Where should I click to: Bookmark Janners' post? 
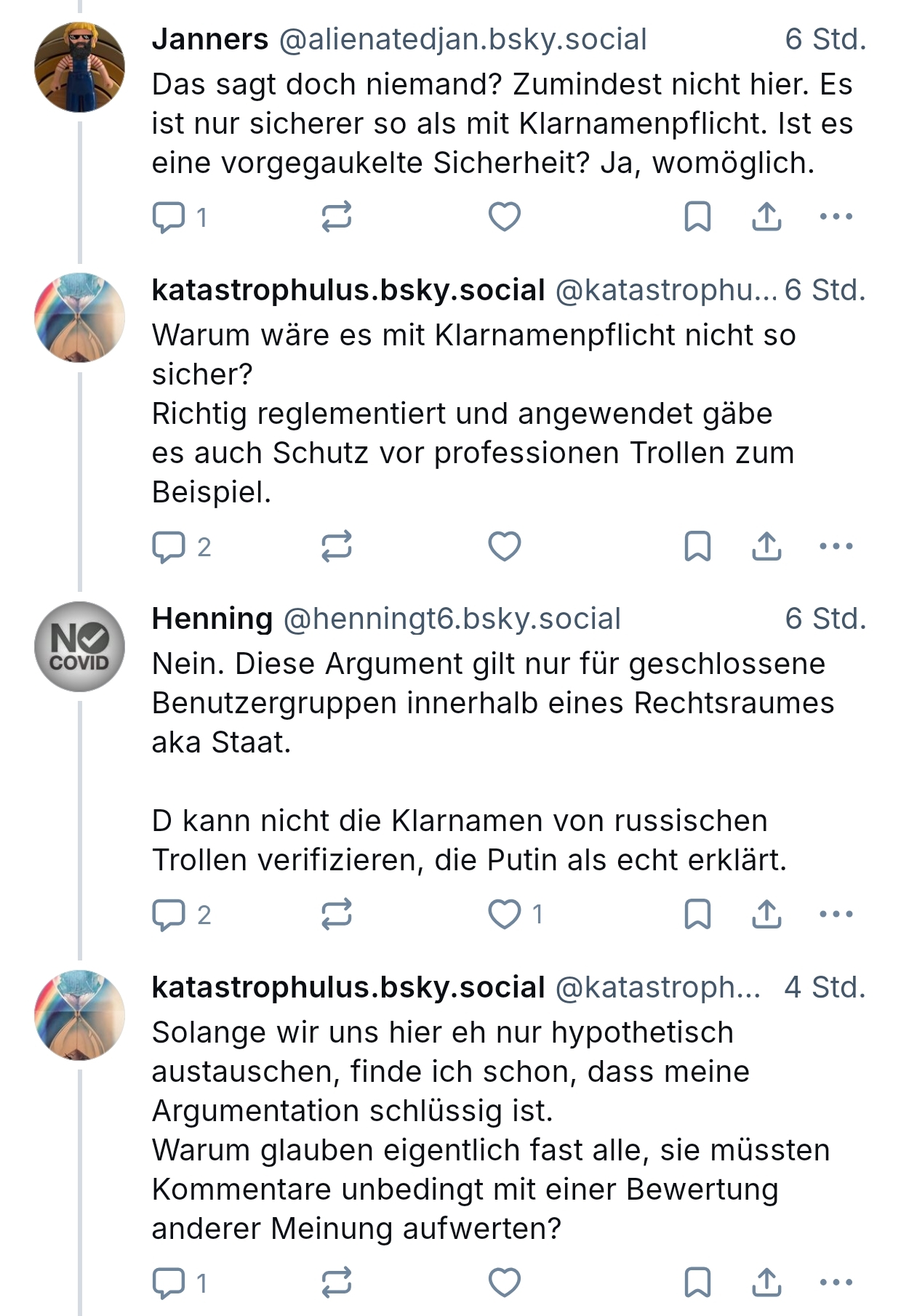[697, 217]
